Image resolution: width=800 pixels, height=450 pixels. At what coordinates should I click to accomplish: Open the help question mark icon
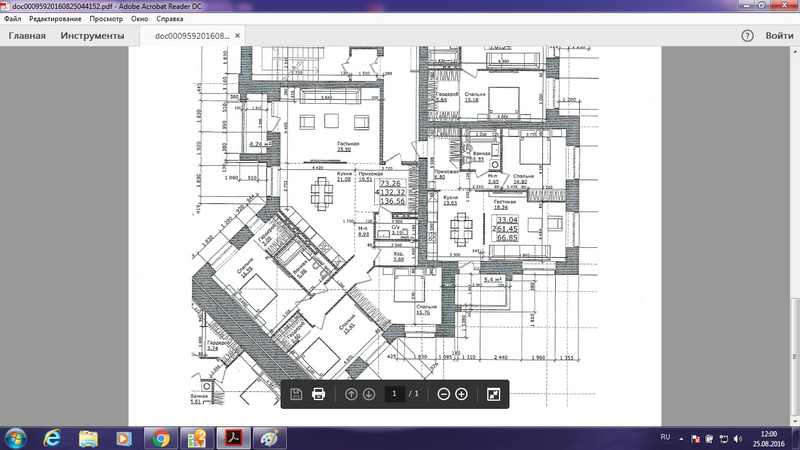tap(747, 36)
